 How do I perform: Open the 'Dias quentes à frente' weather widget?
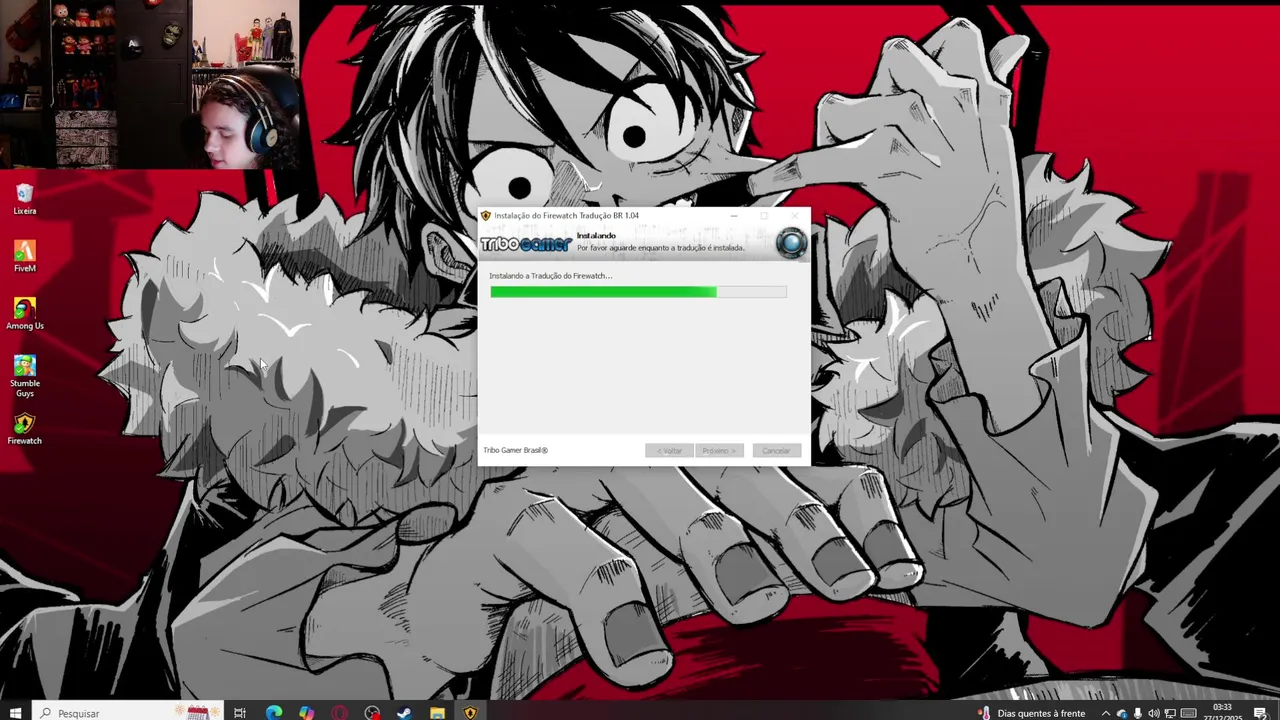(x=1031, y=713)
